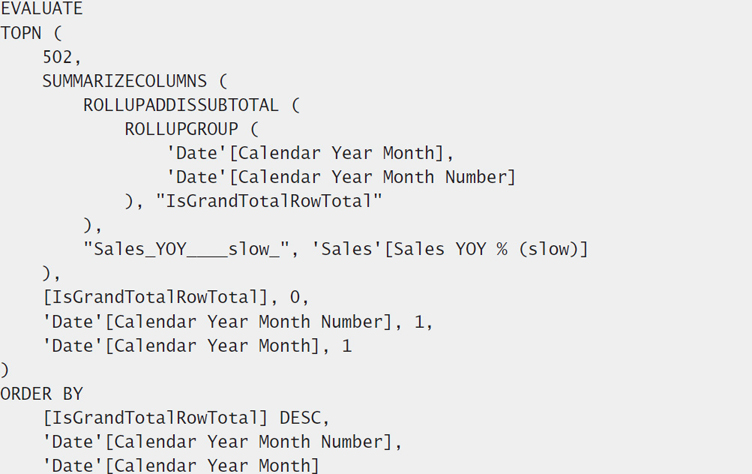Click the TOPN function name
The width and height of the screenshot is (752, 474).
[21, 33]
